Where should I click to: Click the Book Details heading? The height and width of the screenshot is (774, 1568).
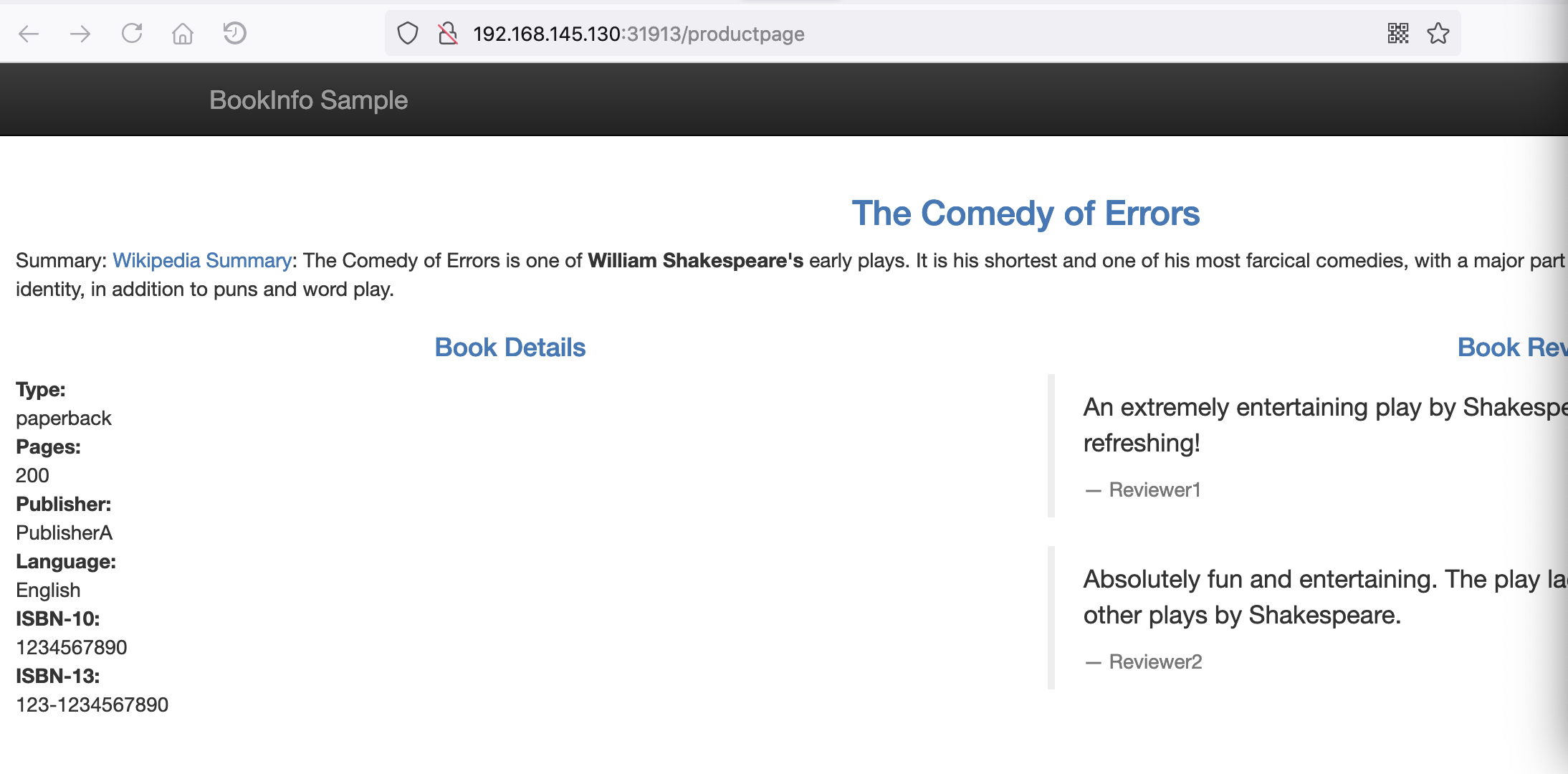(510, 348)
